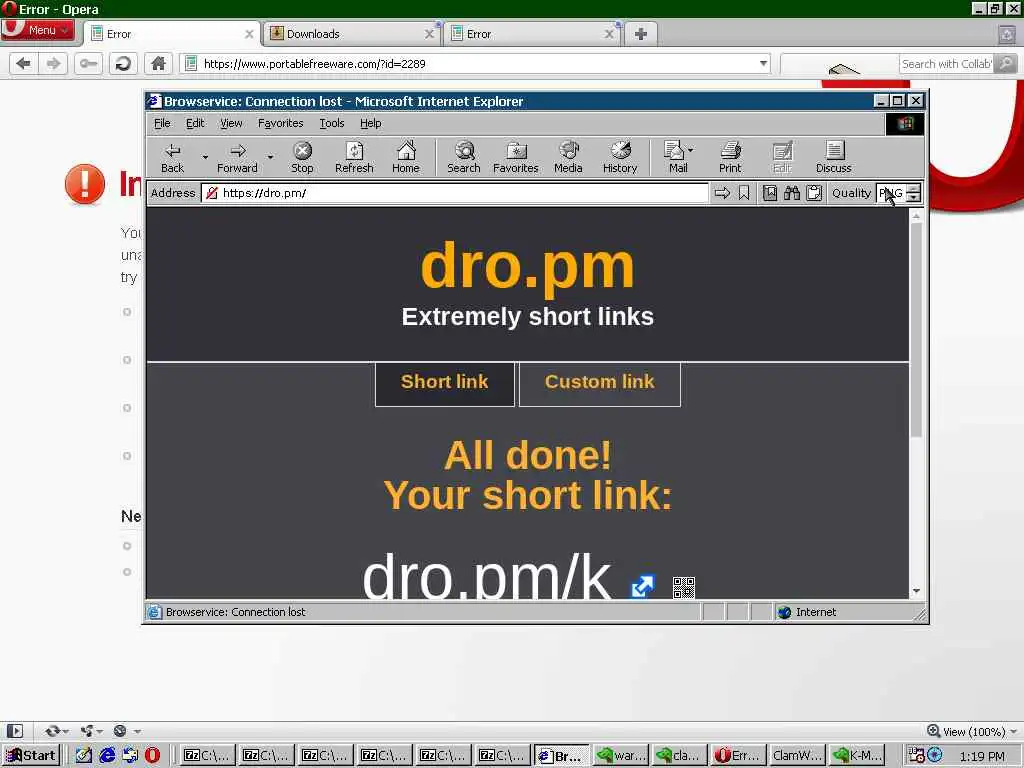Go to Opera's home page icon
This screenshot has width=1024, height=768.
[x=158, y=63]
